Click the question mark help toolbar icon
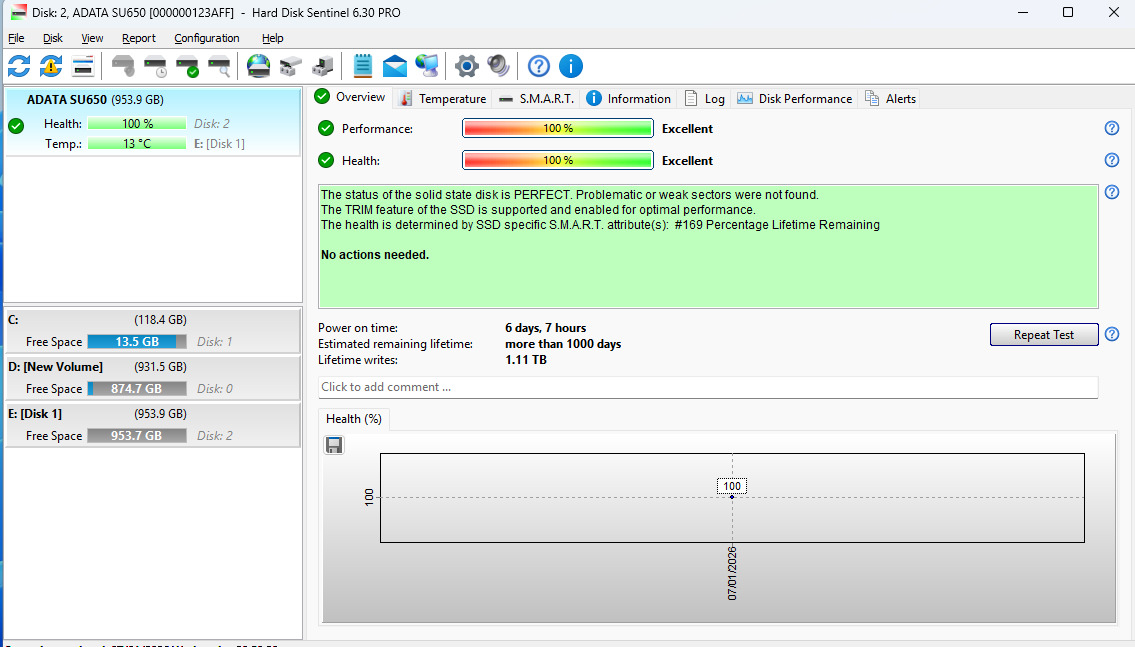1135x647 pixels. 539,67
